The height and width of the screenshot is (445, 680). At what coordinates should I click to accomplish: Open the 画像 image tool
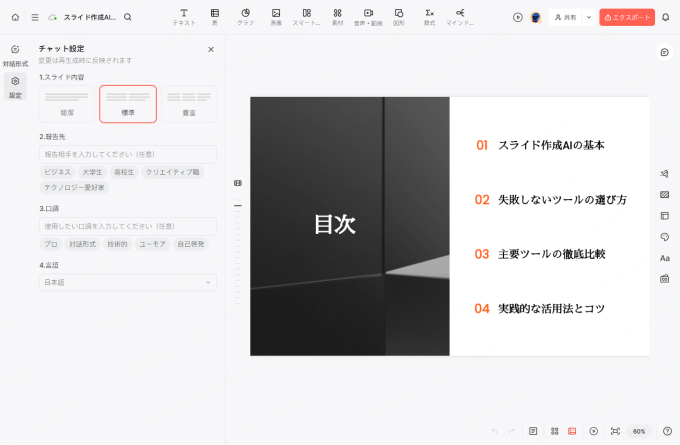click(x=276, y=17)
